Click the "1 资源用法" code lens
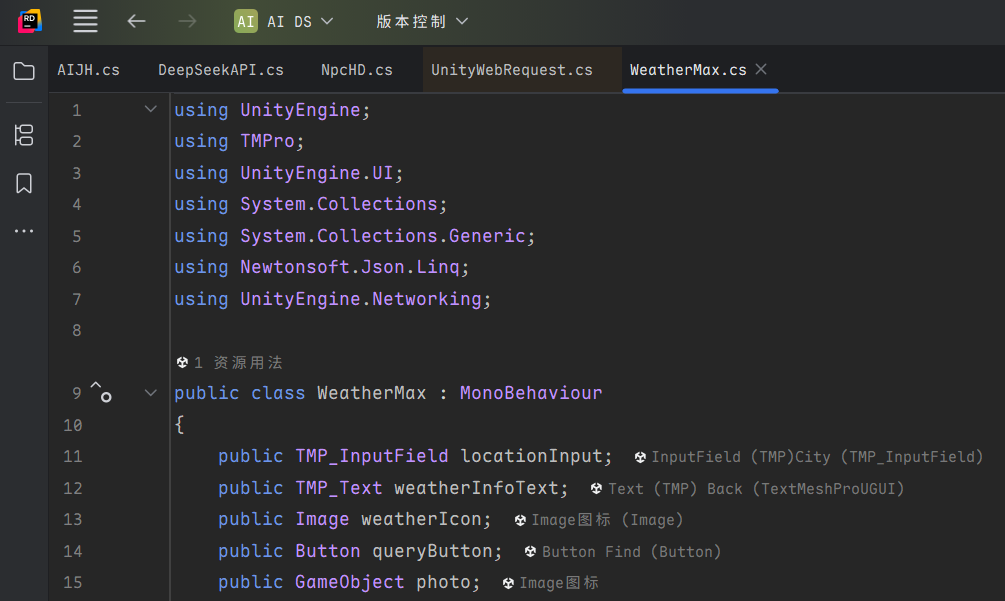The width and height of the screenshot is (1005, 601). point(231,362)
